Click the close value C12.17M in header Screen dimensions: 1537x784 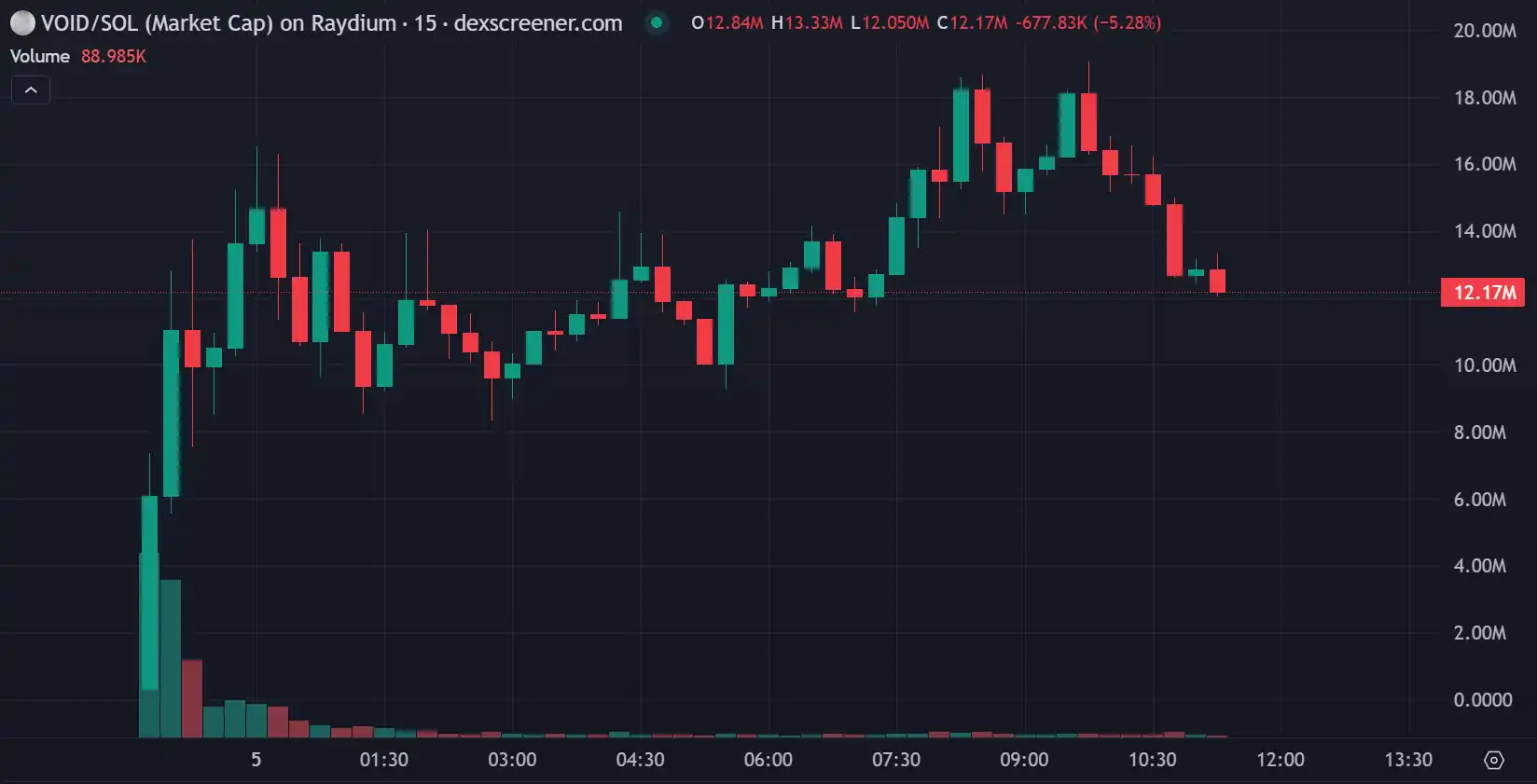972,22
